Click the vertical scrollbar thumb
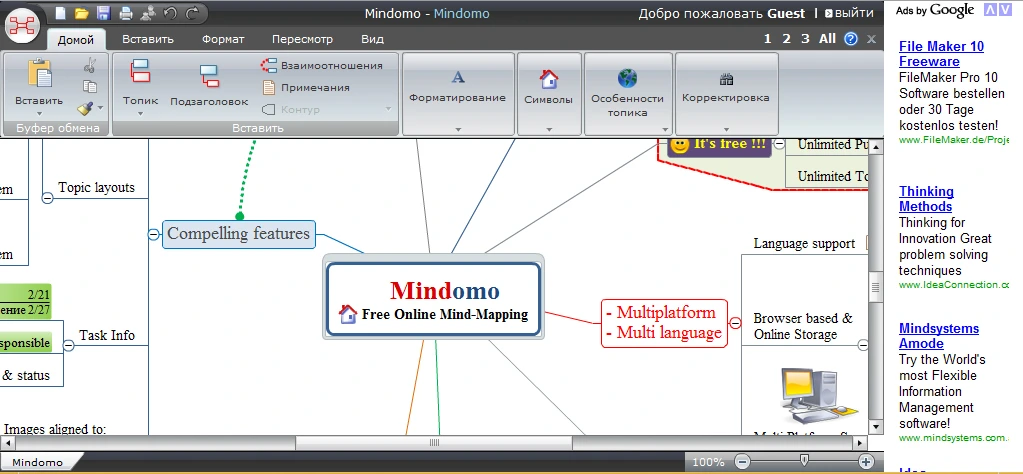 876,288
